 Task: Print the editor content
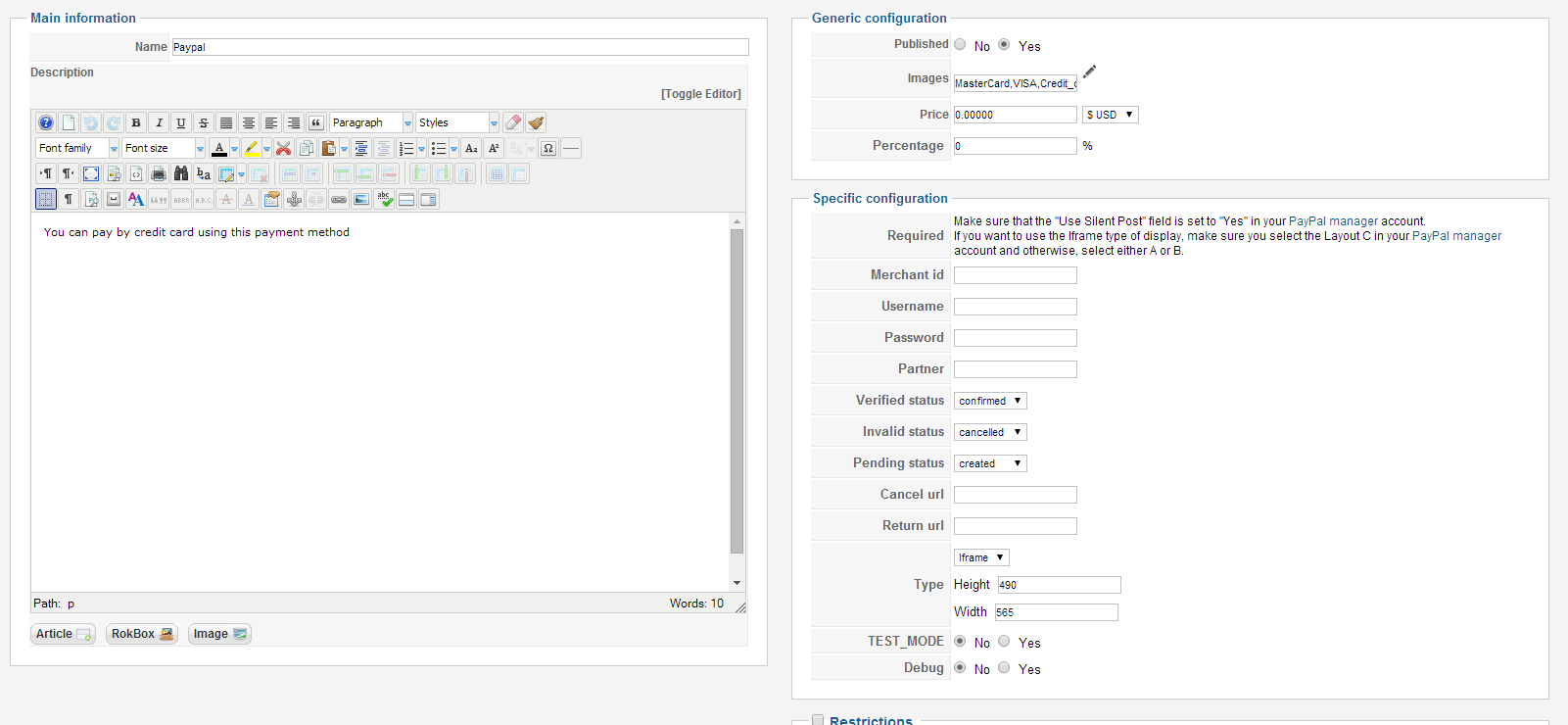[x=159, y=173]
